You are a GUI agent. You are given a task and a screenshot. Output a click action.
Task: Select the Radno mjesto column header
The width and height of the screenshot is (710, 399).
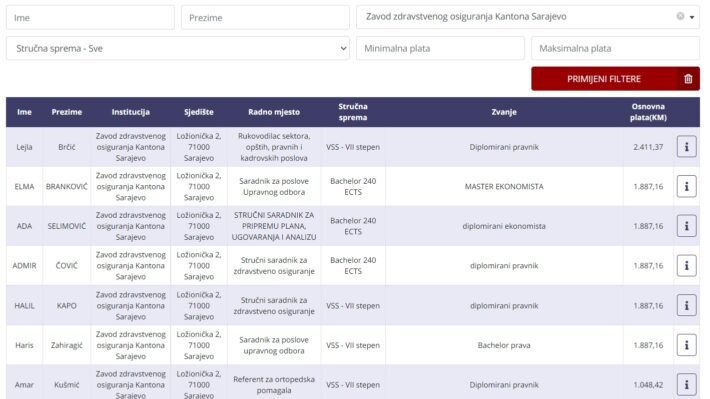[x=274, y=112]
